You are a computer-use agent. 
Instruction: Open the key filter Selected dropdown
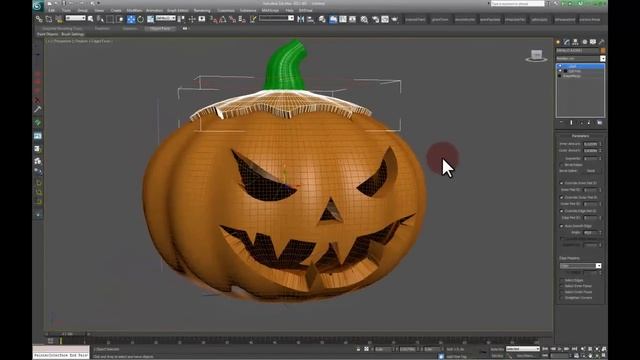click(x=523, y=349)
